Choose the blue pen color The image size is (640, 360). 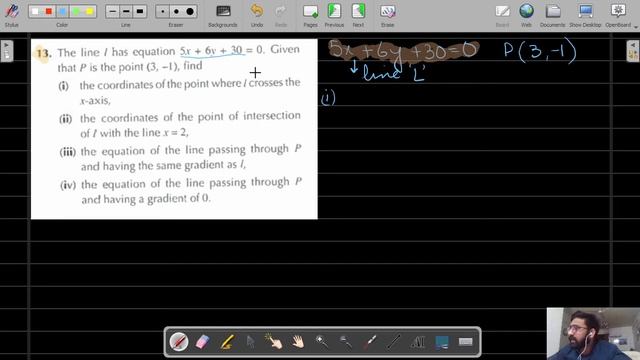[62, 11]
